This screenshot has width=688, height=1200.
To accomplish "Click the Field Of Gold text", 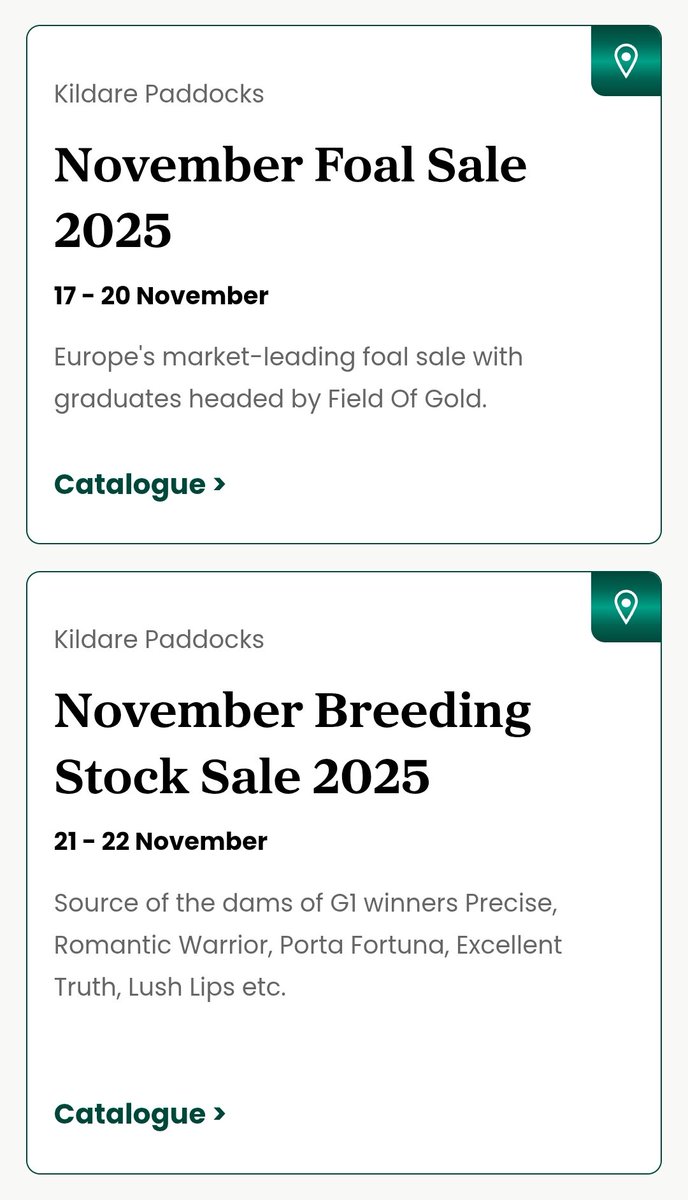I will (x=407, y=400).
